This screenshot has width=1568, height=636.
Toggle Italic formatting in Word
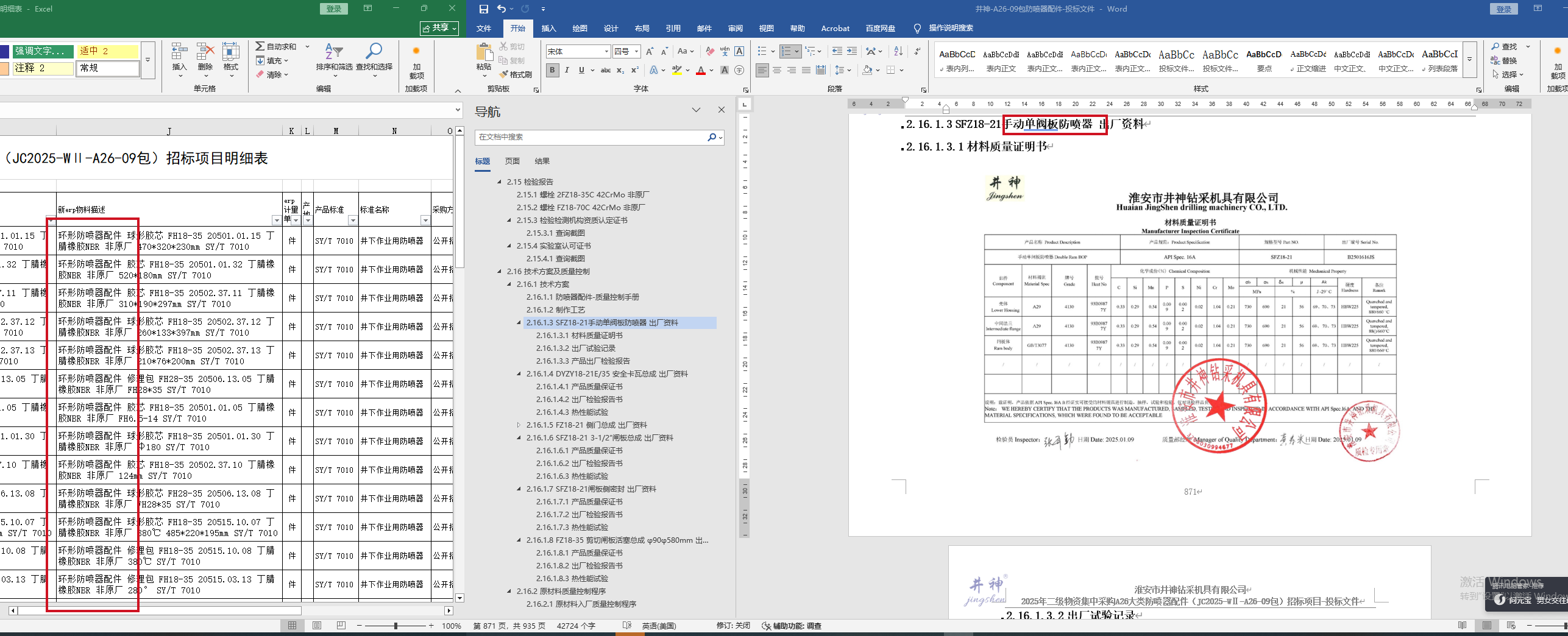coord(567,71)
